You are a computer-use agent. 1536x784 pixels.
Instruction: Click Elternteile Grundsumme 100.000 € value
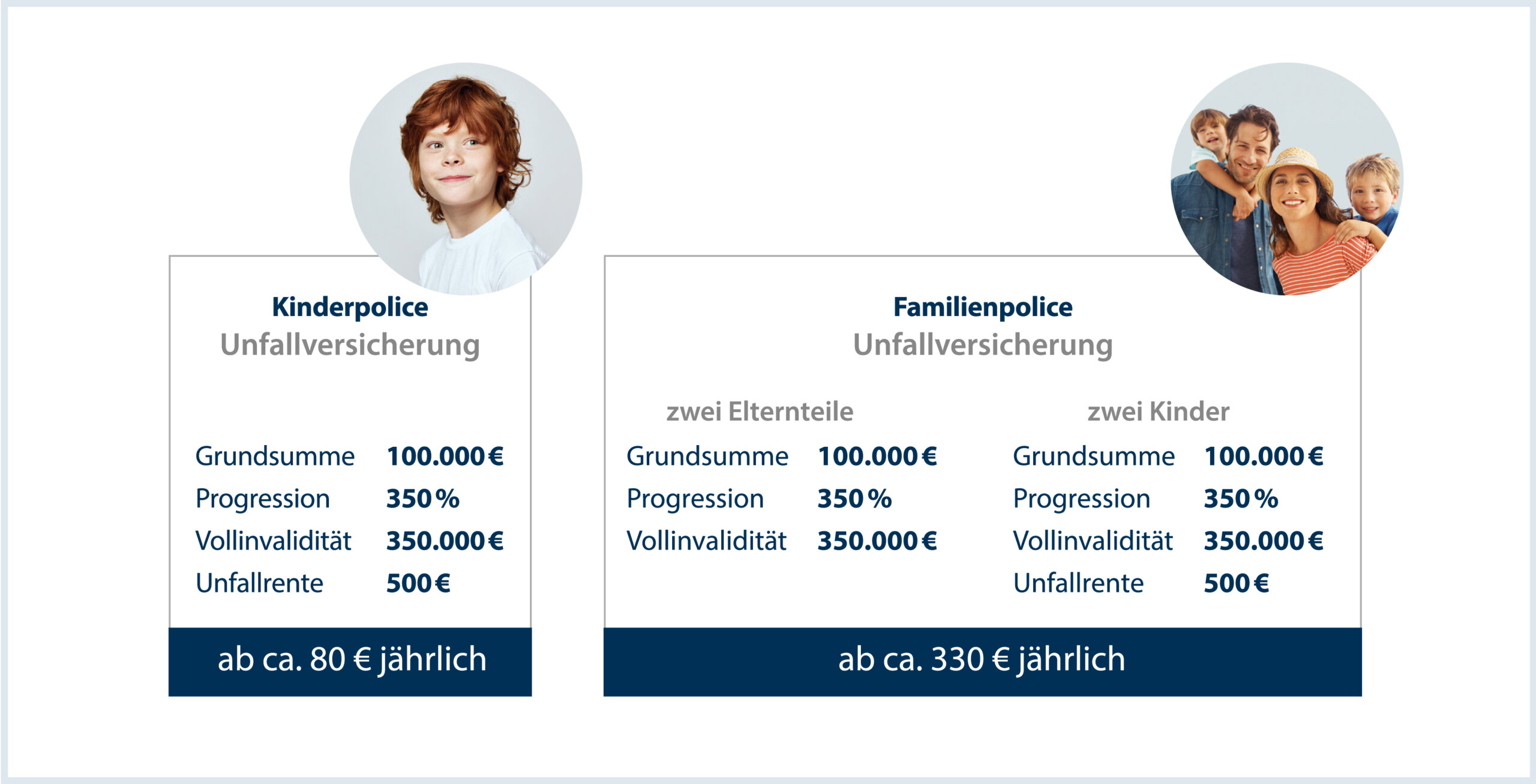877,456
